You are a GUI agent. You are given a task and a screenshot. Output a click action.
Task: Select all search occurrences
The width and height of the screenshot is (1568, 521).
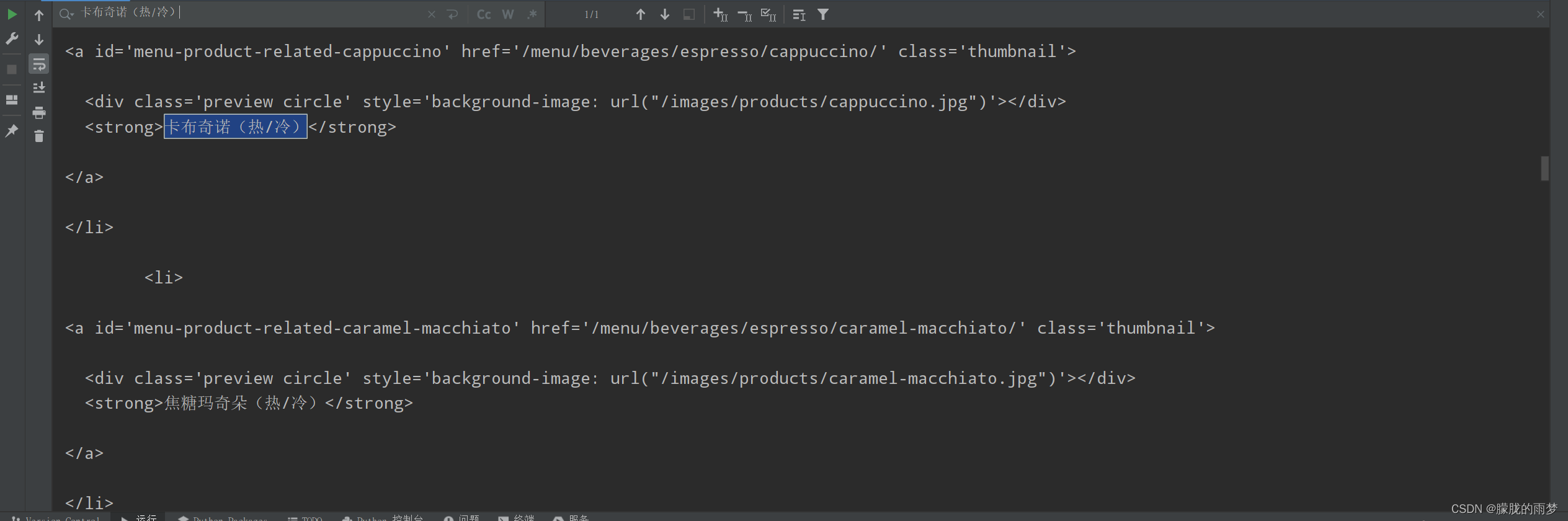coord(768,14)
